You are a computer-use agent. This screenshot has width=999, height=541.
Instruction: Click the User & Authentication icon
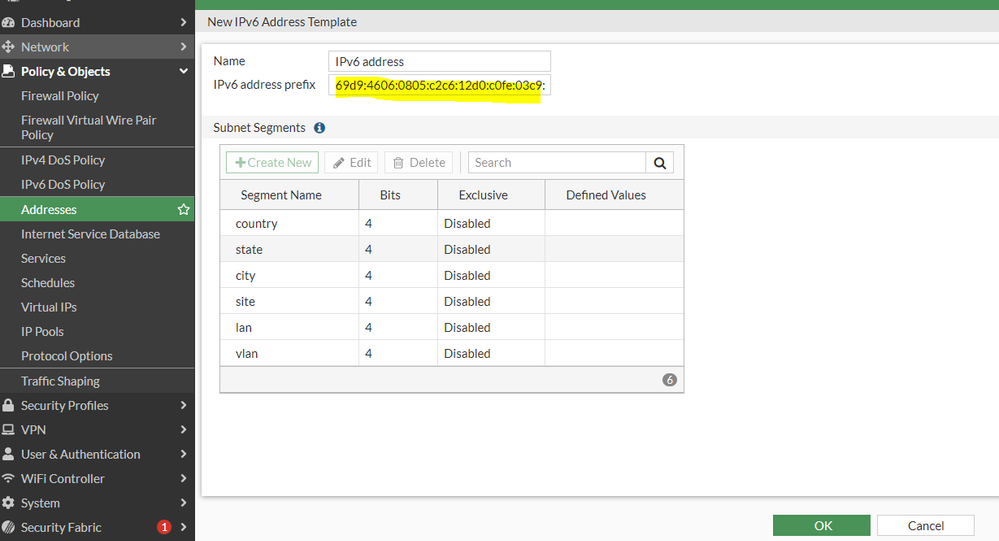point(9,454)
